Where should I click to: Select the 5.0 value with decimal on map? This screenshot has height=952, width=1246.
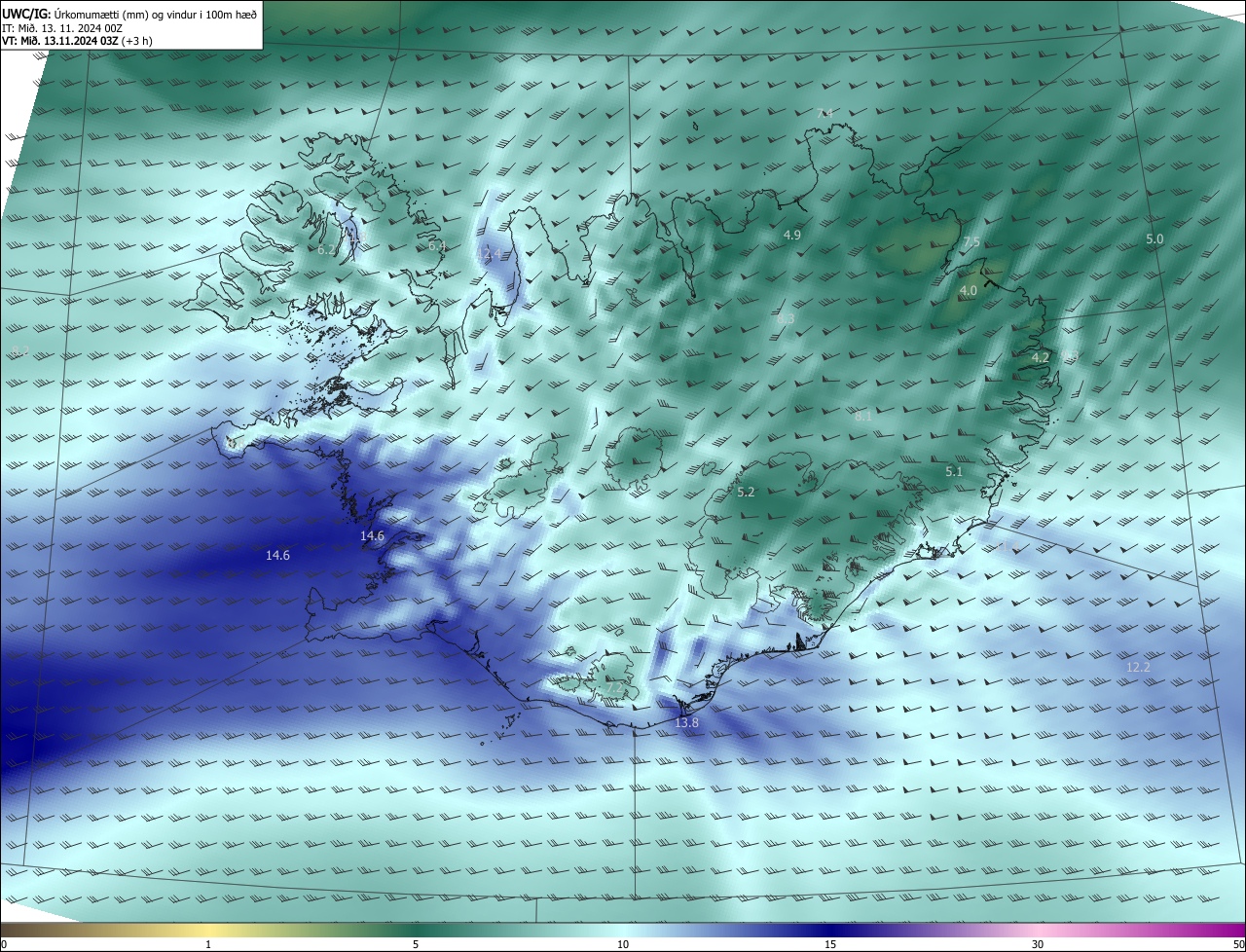coord(1154,238)
